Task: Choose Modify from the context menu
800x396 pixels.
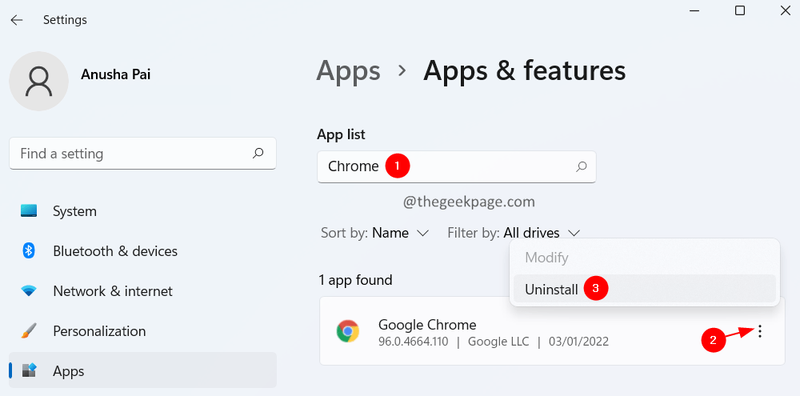Action: (x=644, y=258)
